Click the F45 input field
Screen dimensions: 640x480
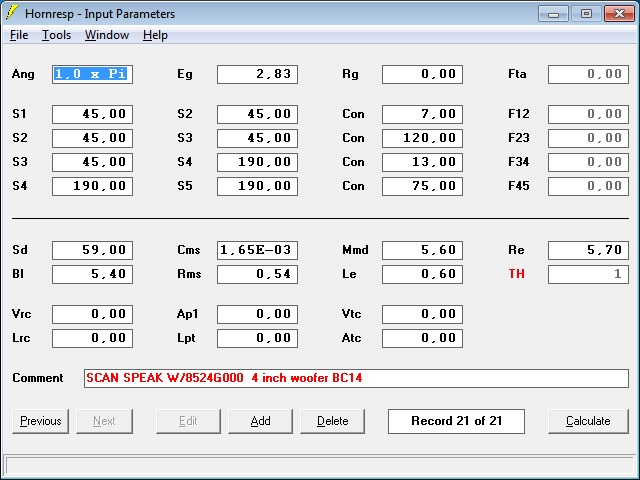[588, 186]
